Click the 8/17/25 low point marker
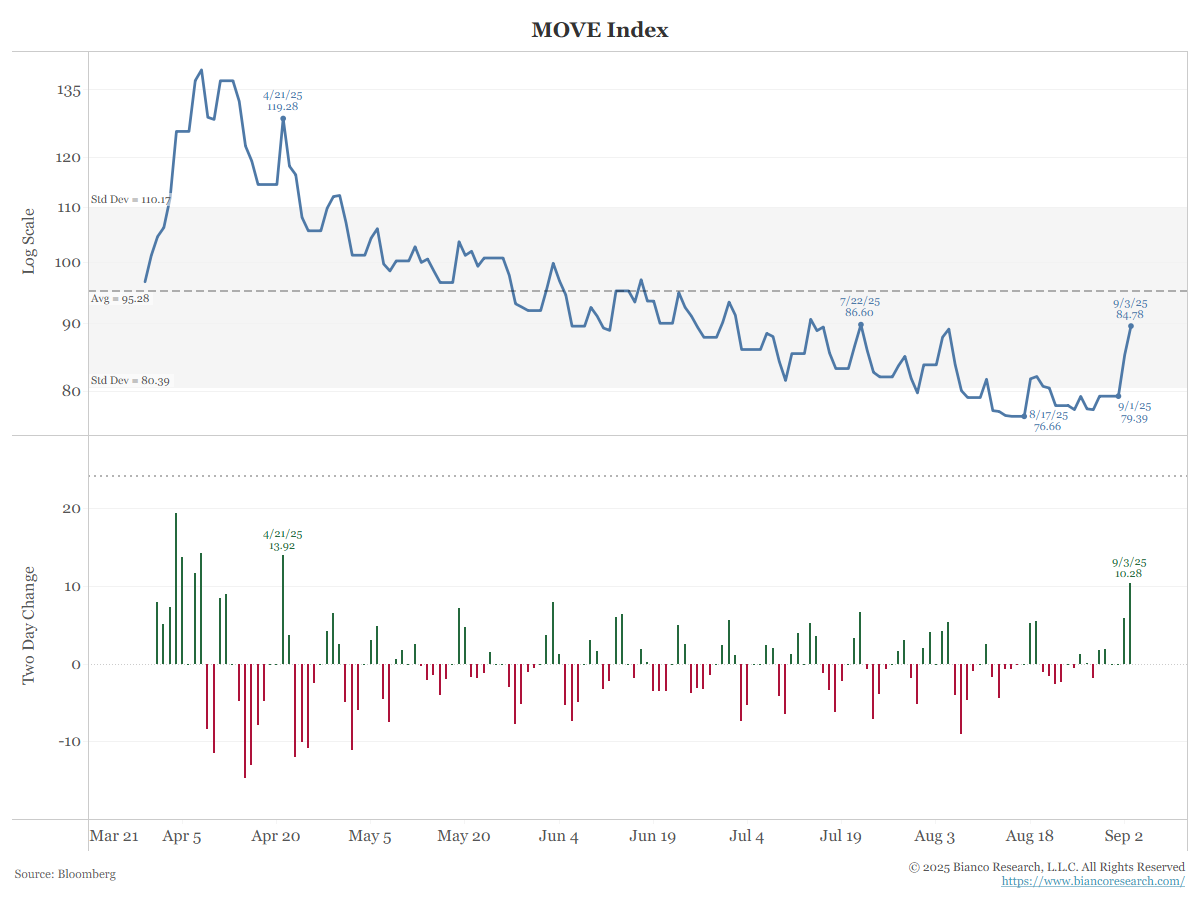This screenshot has height=900, width=1200. coord(1024,416)
